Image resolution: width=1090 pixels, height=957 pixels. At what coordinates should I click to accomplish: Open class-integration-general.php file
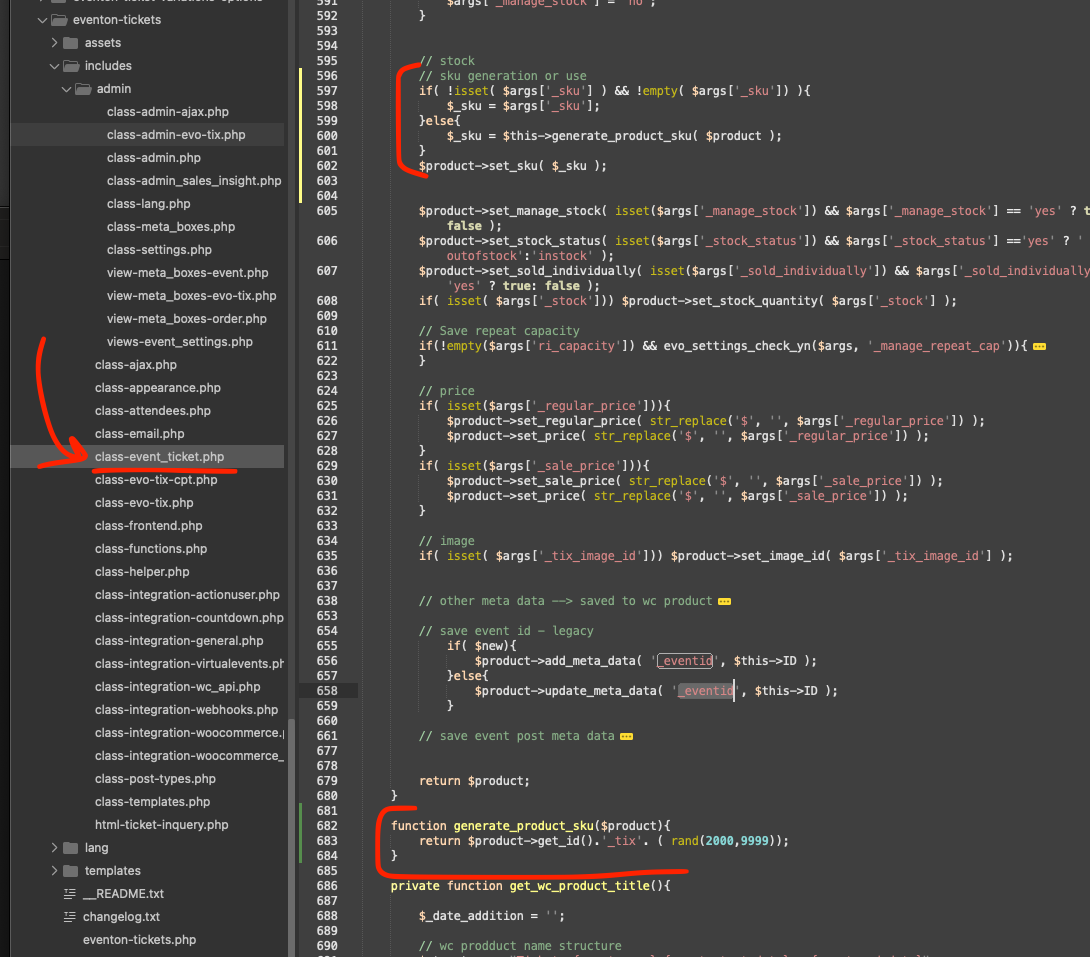[179, 640]
